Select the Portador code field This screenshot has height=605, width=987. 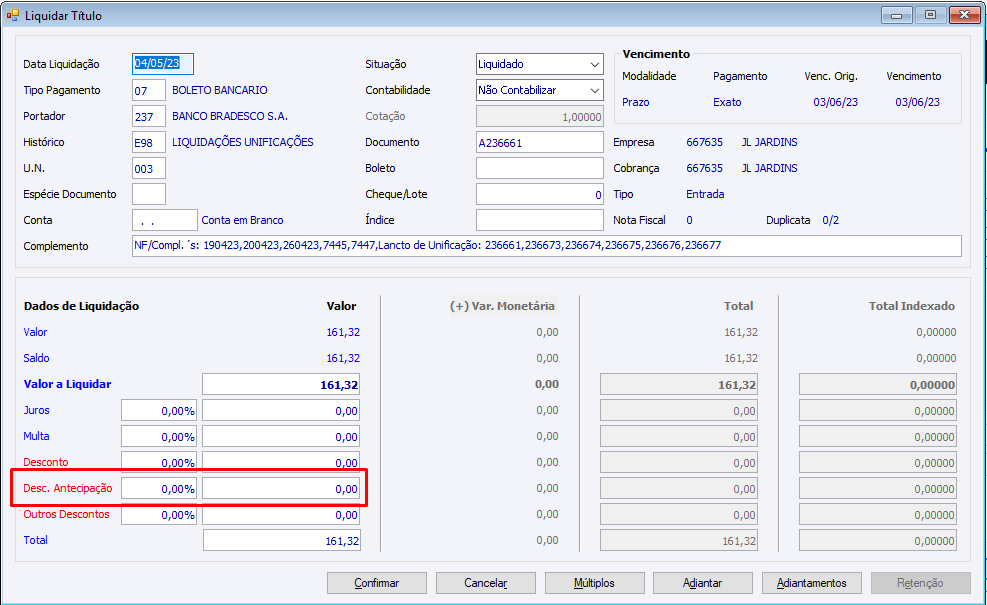(148, 116)
